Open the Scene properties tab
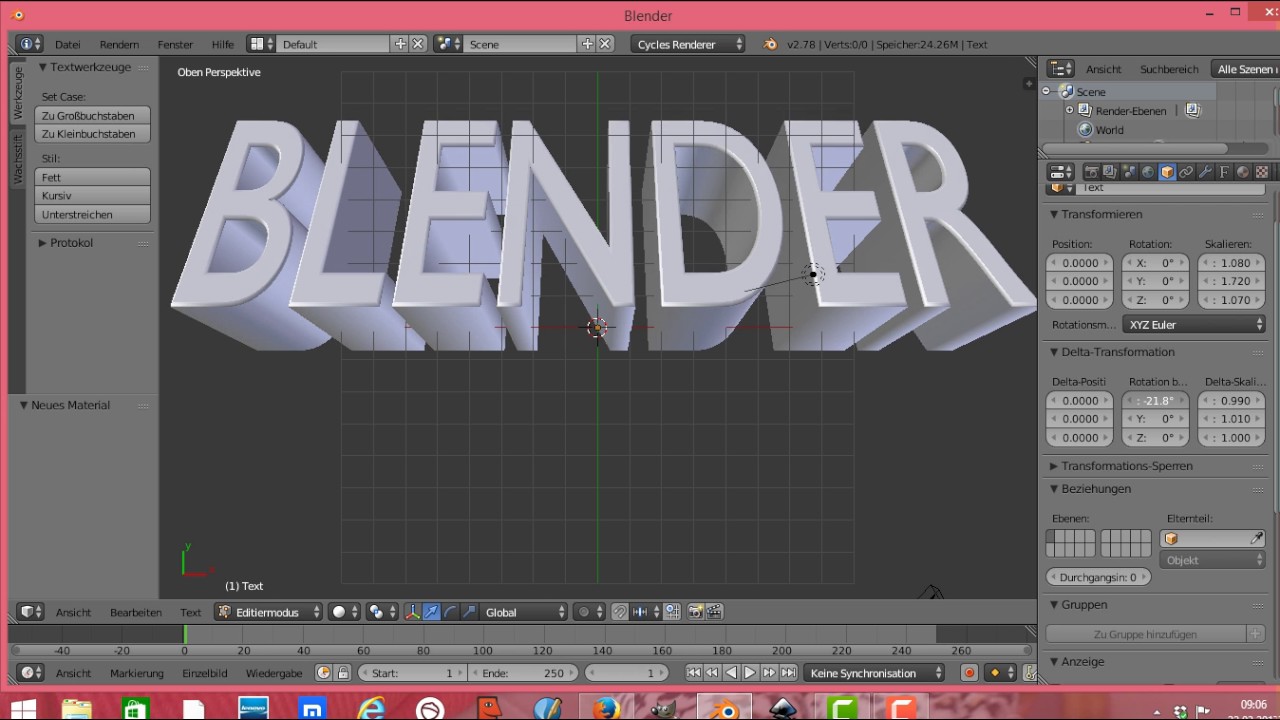1280x720 pixels. [1129, 172]
